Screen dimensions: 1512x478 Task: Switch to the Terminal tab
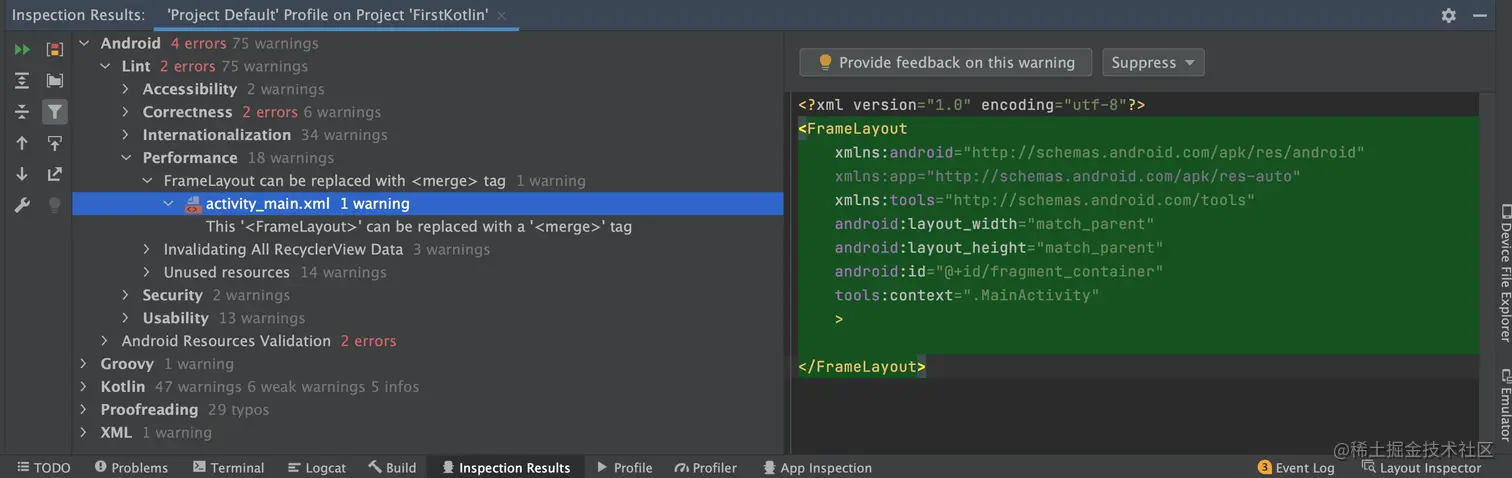pyautogui.click(x=228, y=467)
